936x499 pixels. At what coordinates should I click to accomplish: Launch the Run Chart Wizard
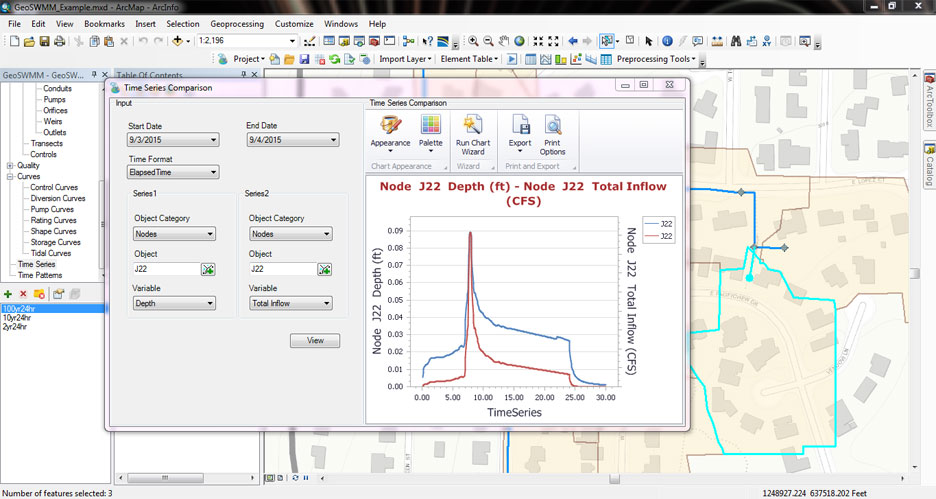[x=473, y=126]
